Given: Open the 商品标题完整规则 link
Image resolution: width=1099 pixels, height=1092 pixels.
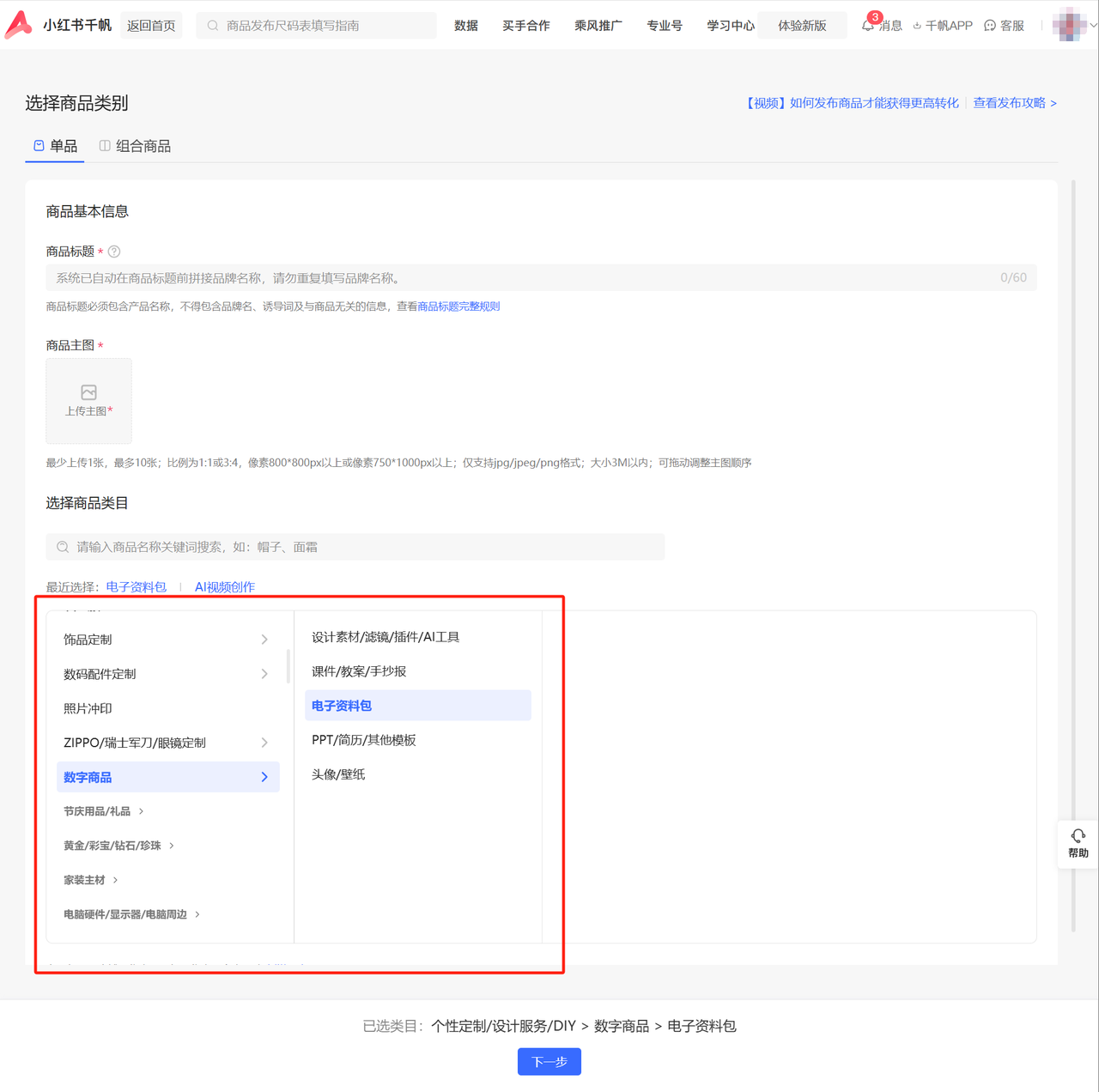Looking at the screenshot, I should tap(458, 306).
